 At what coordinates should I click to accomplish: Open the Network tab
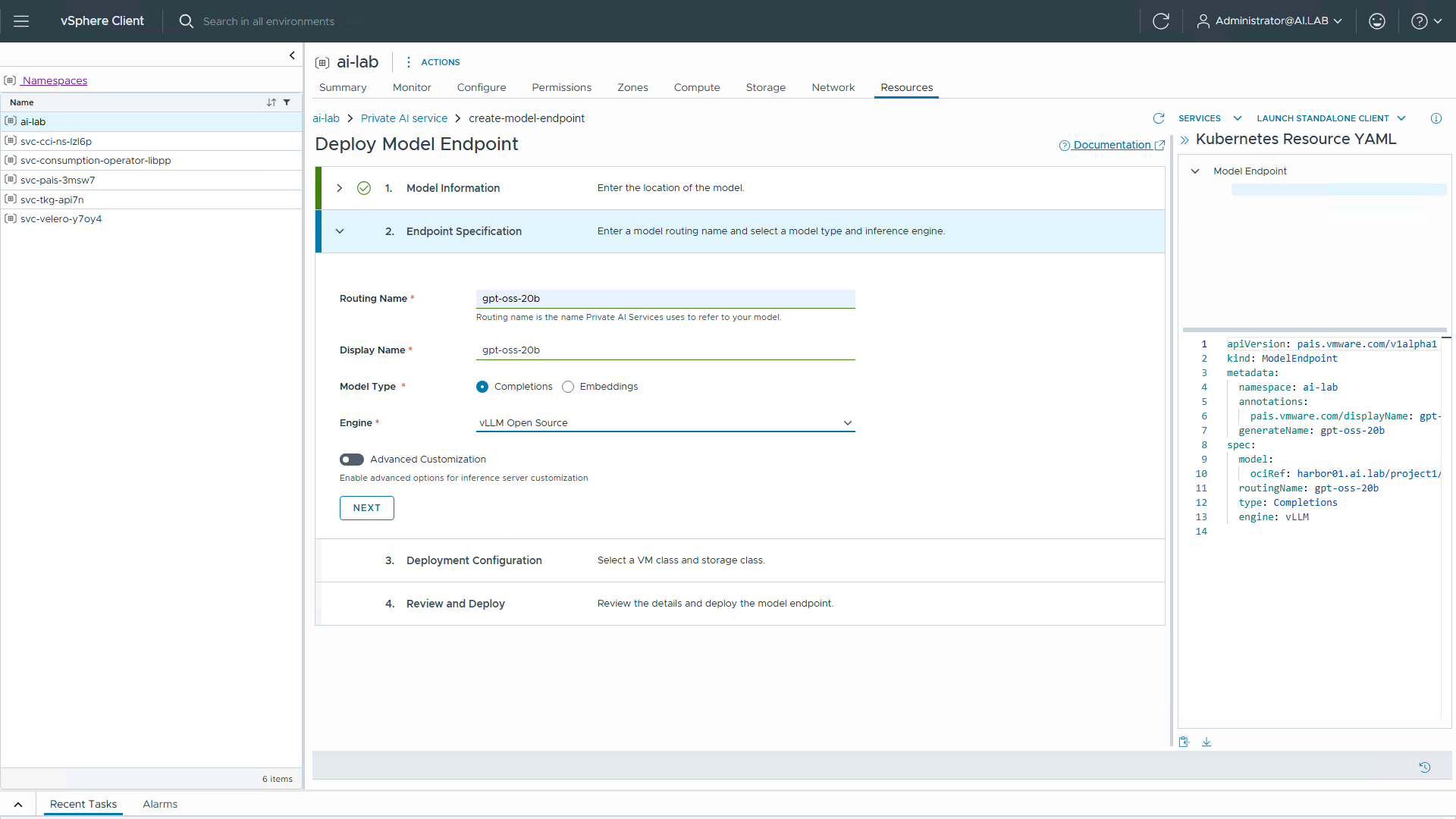833,88
